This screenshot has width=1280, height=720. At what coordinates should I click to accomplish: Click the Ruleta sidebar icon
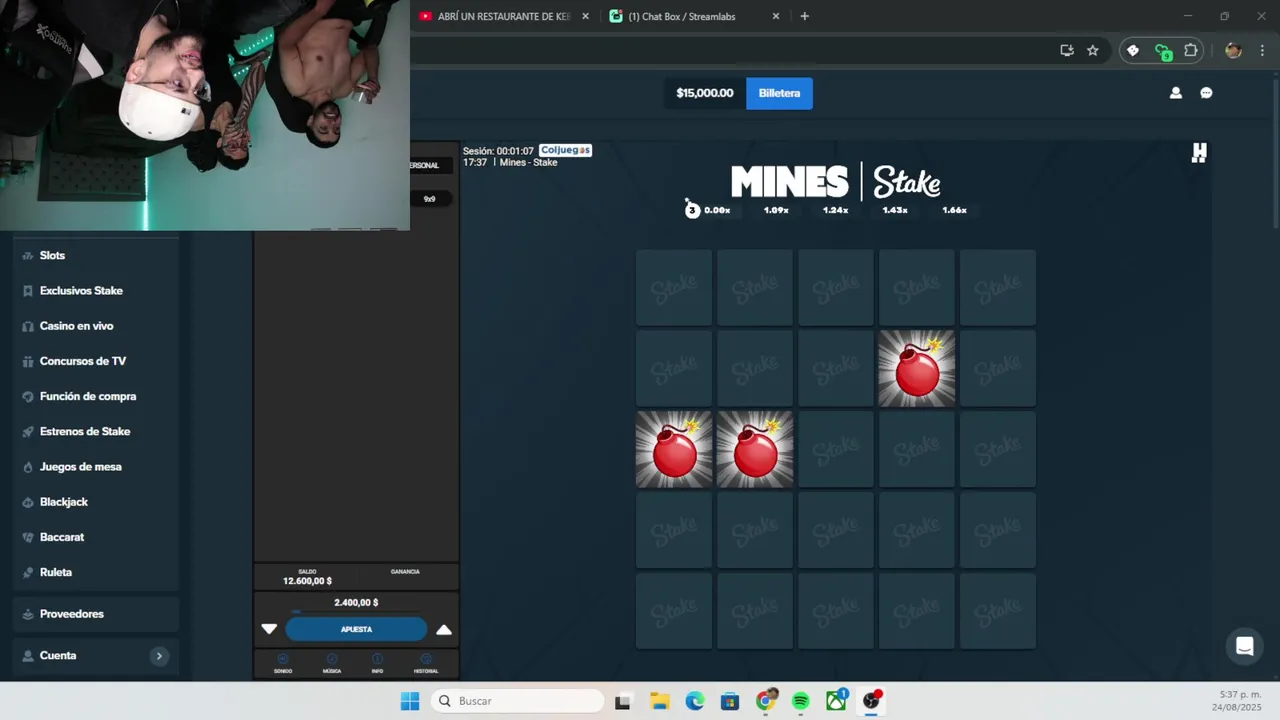click(x=28, y=573)
